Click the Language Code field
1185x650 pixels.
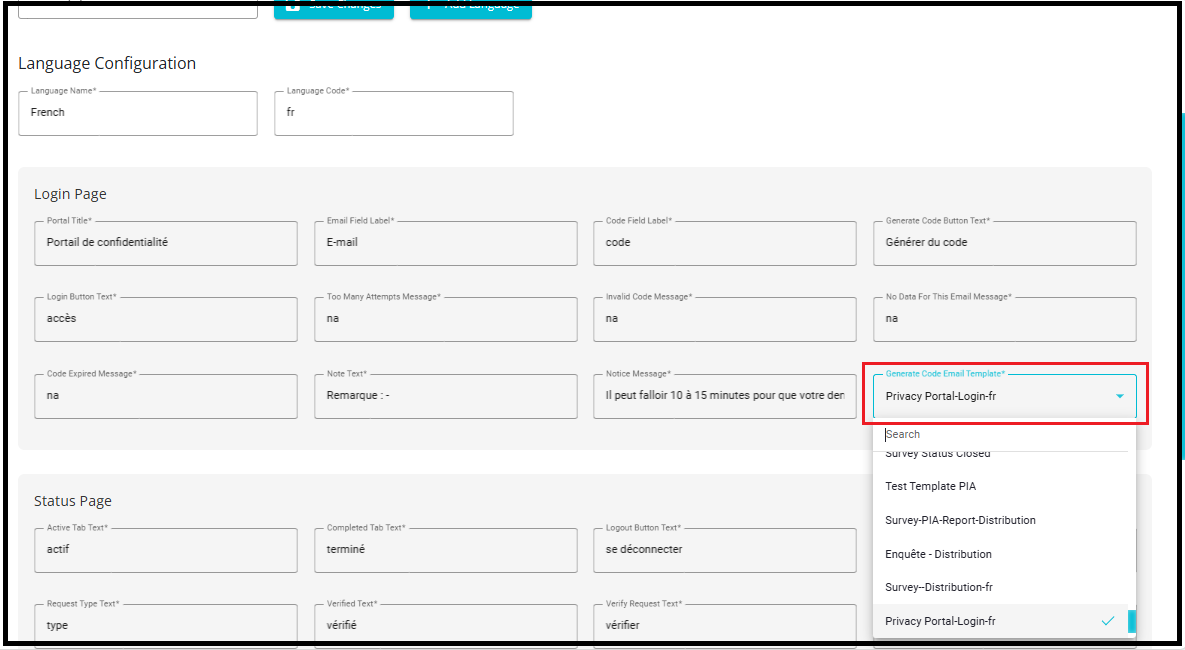click(393, 113)
